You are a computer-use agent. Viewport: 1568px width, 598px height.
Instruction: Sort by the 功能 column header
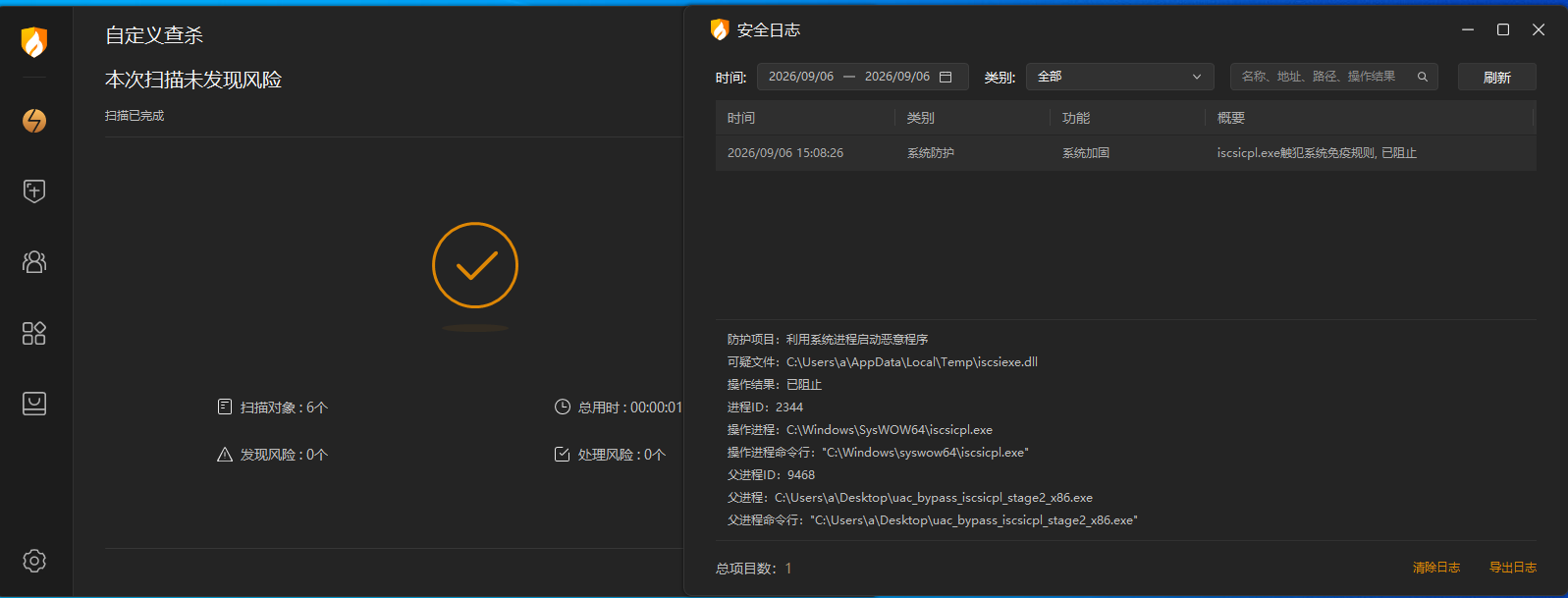click(1075, 118)
